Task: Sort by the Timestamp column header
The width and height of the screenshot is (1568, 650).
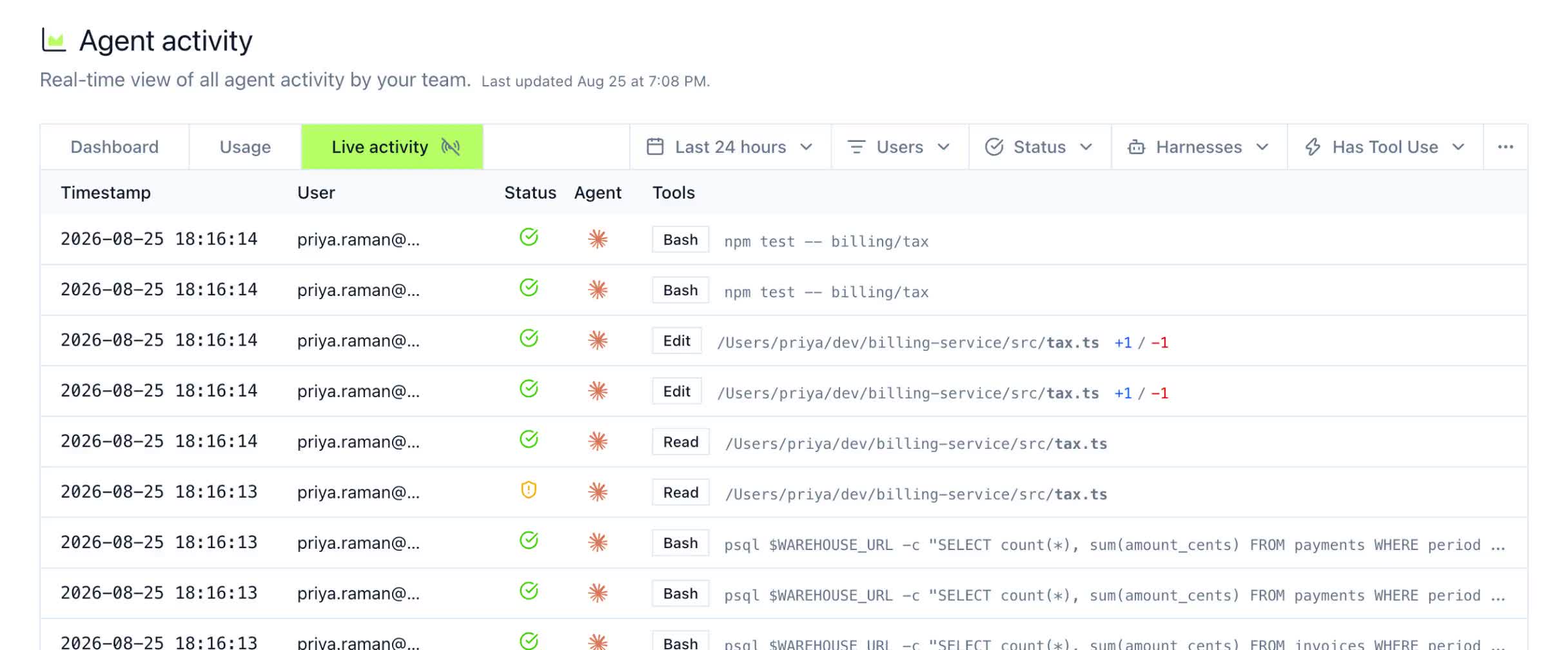Action: (106, 193)
